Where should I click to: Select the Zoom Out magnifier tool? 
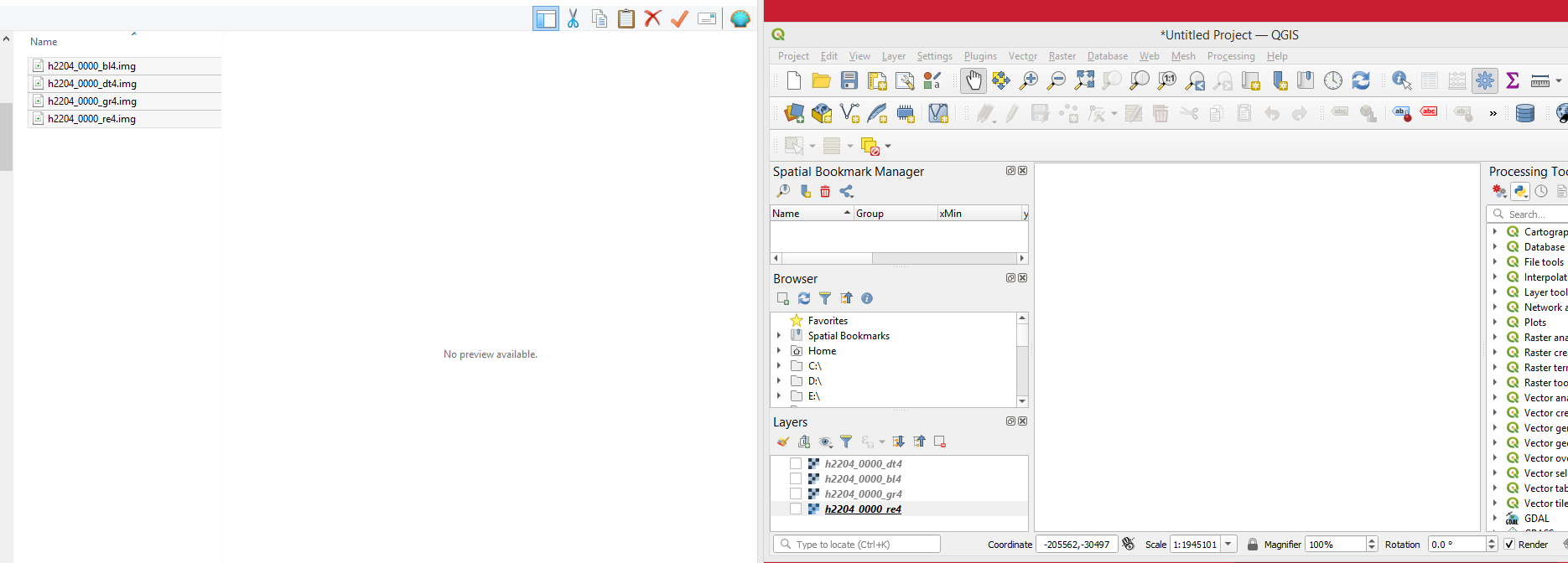(x=1057, y=80)
